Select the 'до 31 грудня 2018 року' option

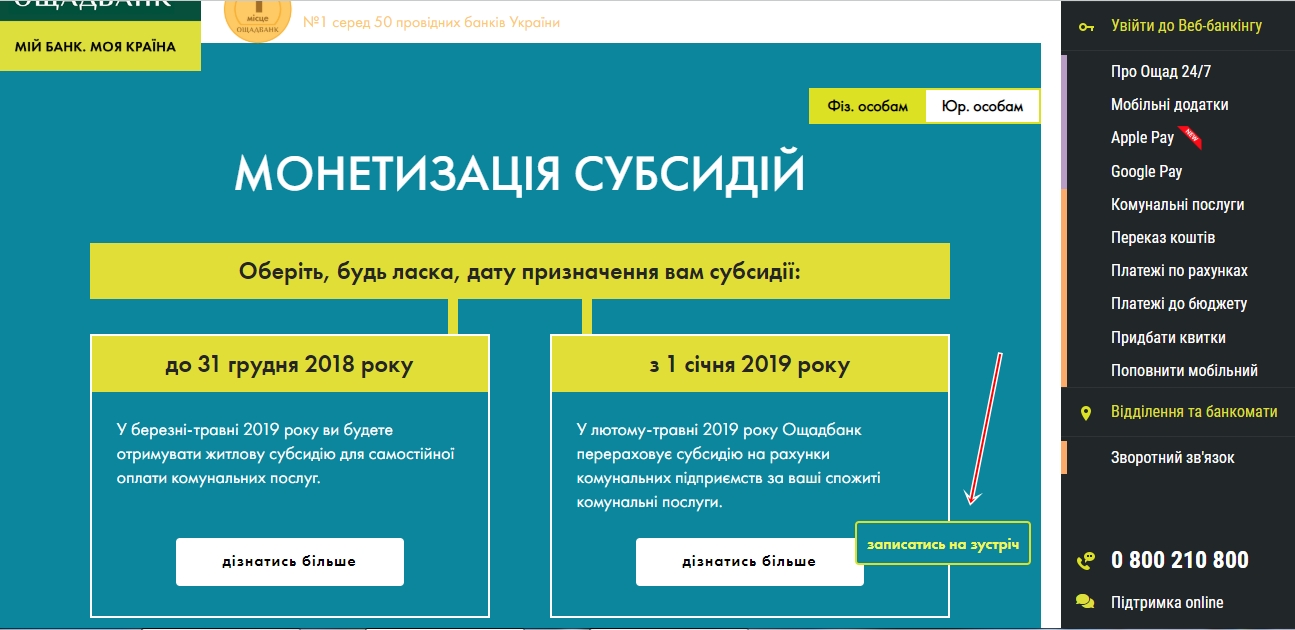pos(289,365)
